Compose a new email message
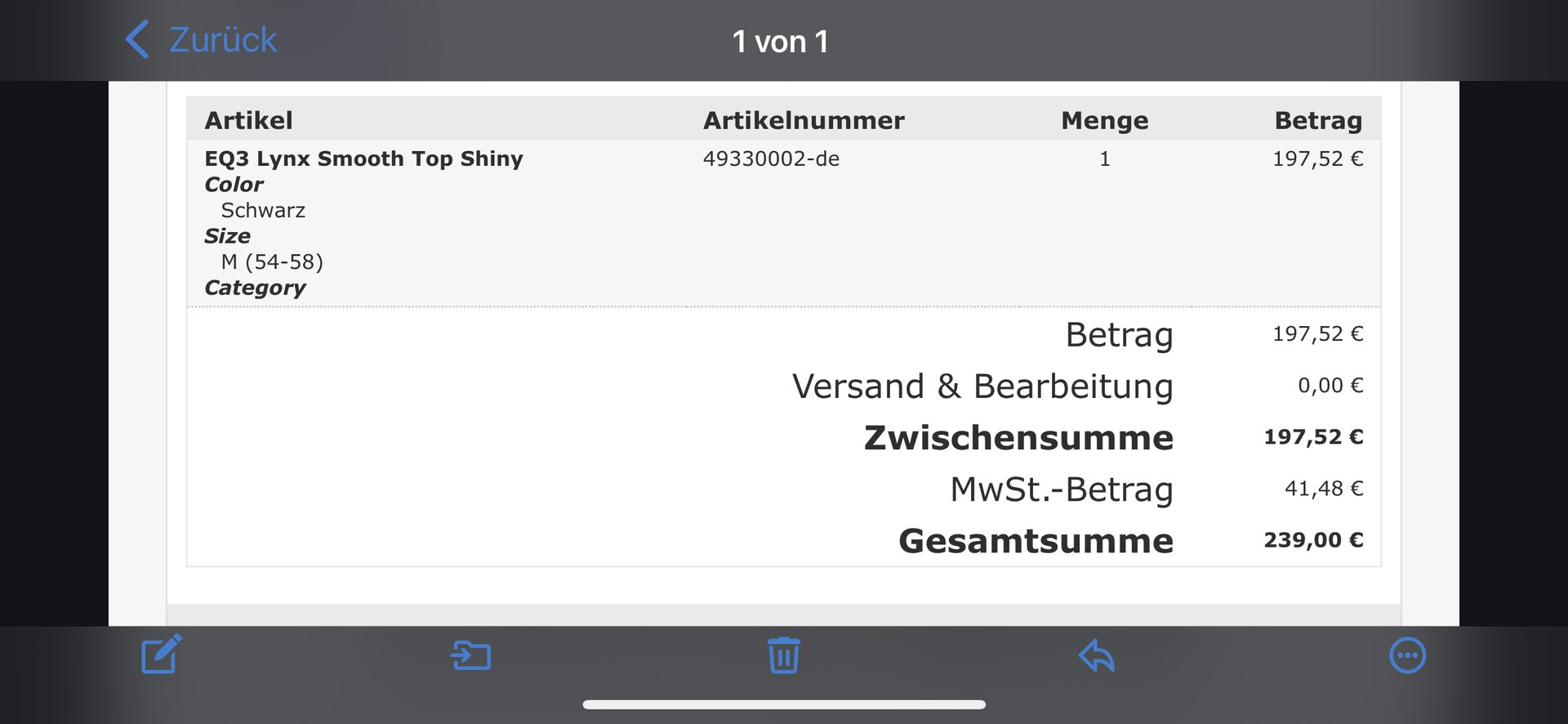Viewport: 1568px width, 724px height. click(161, 655)
